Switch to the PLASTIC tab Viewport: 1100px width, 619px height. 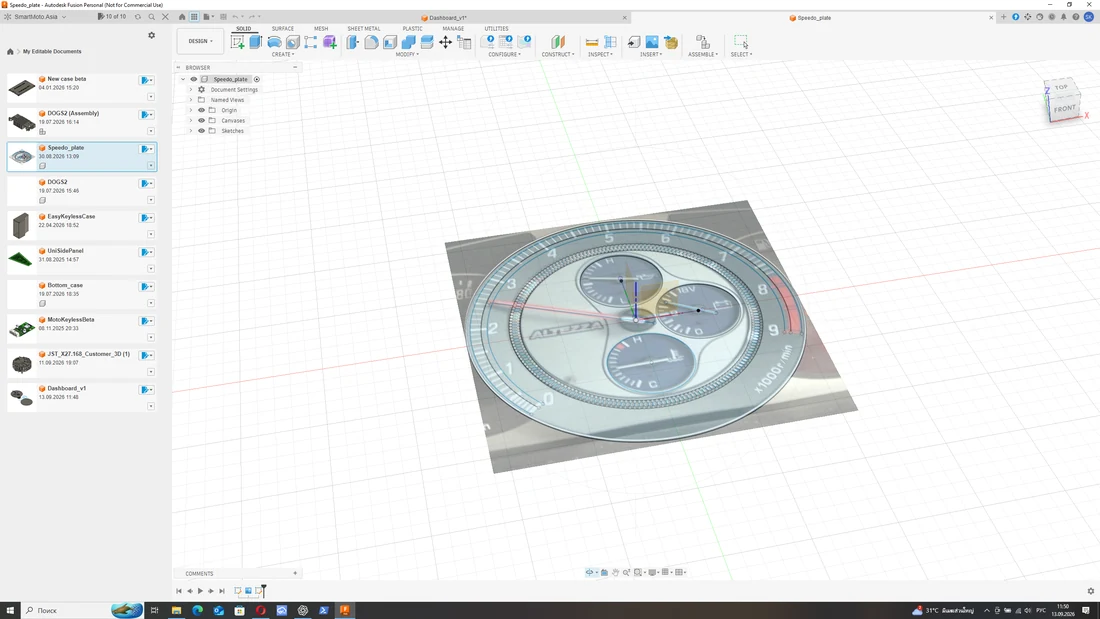(x=412, y=29)
